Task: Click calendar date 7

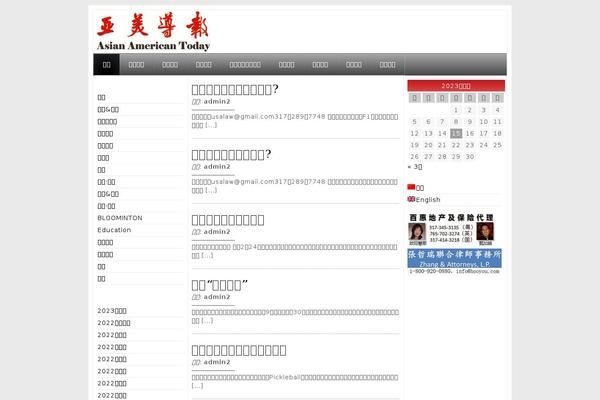Action: pyautogui.click(x=442, y=122)
